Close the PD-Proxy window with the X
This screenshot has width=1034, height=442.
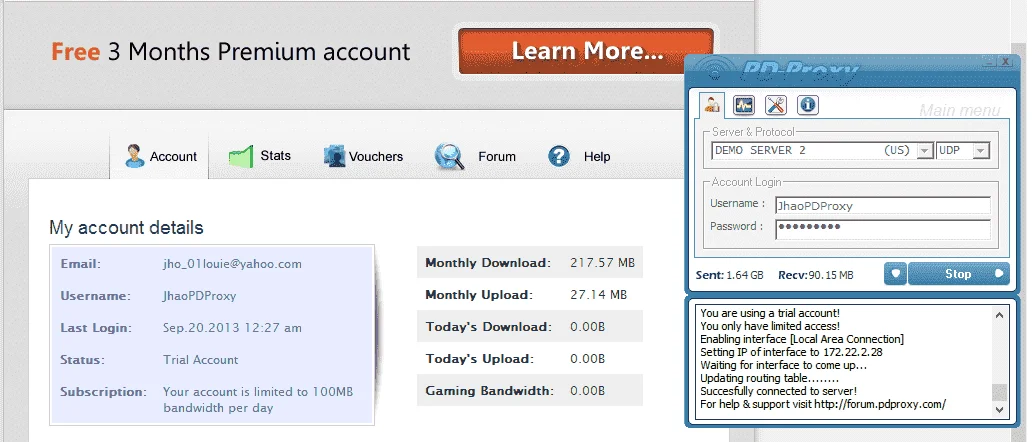[x=1005, y=61]
